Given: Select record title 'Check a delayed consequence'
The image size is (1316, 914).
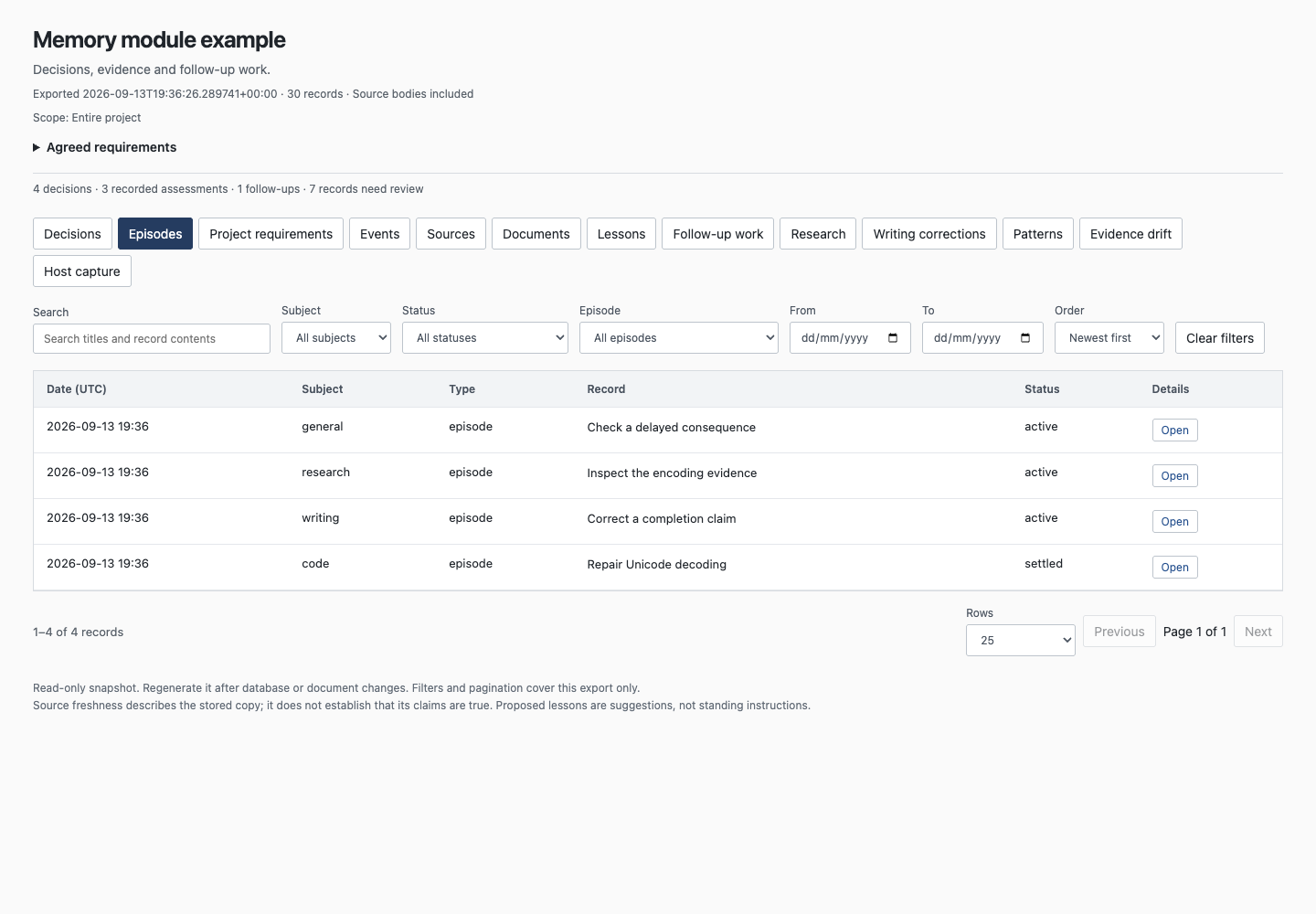Looking at the screenshot, I should (x=672, y=428).
